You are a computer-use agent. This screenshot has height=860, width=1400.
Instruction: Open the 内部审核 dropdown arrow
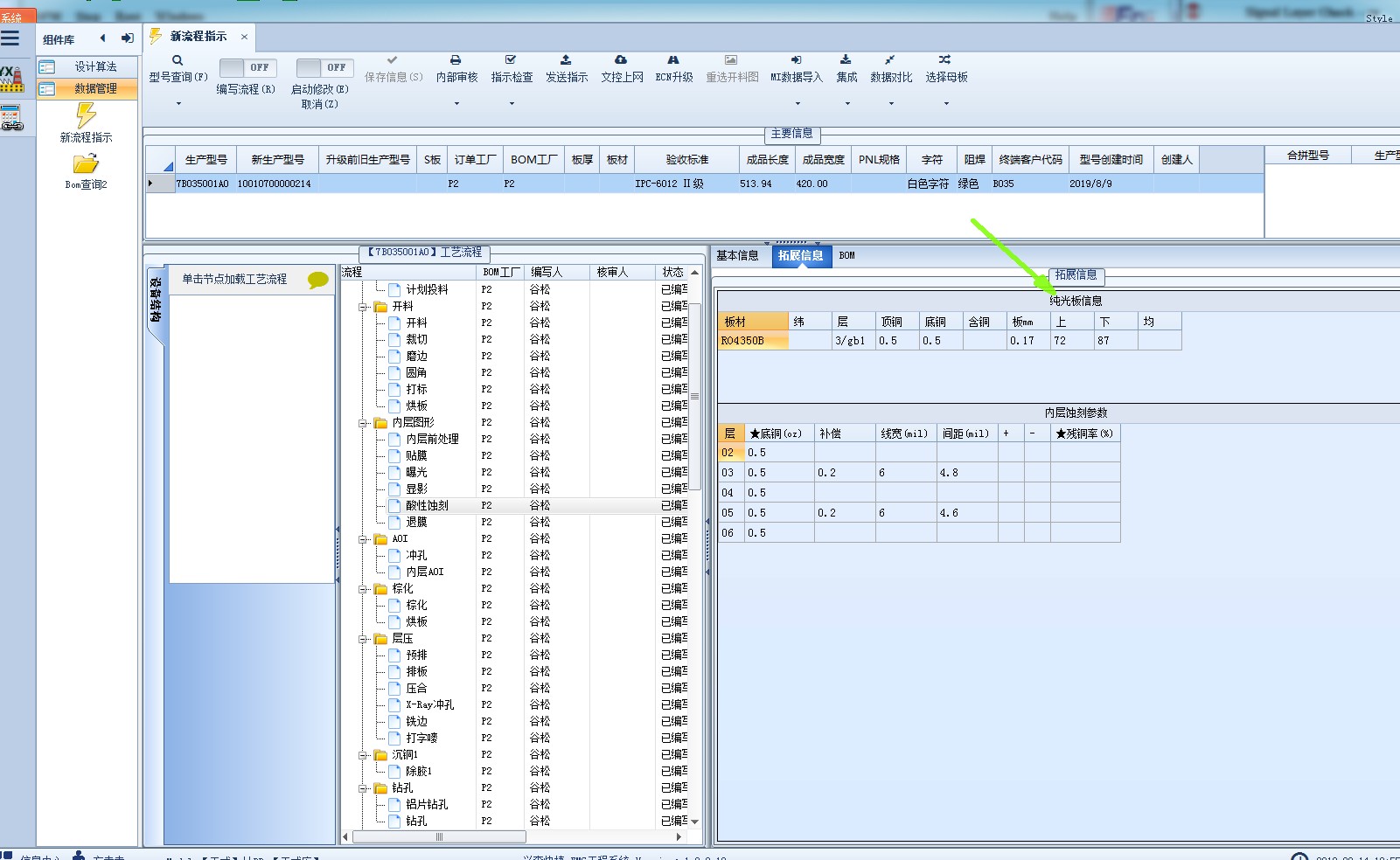(456, 104)
